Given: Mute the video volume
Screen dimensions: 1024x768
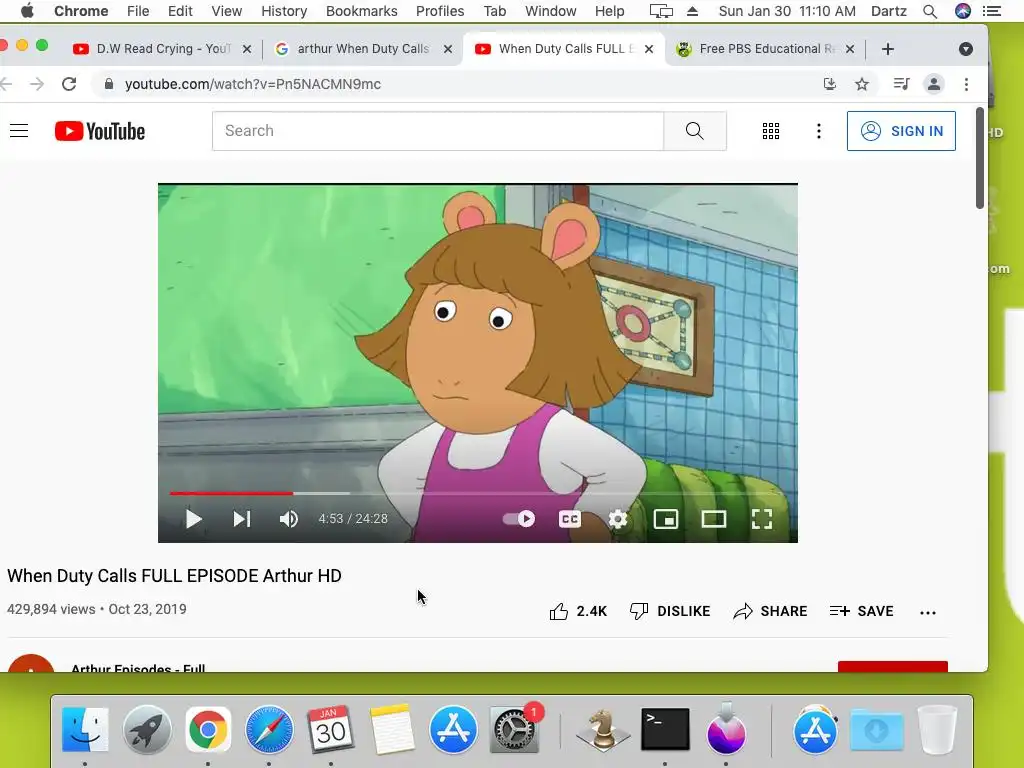Looking at the screenshot, I should (x=289, y=519).
